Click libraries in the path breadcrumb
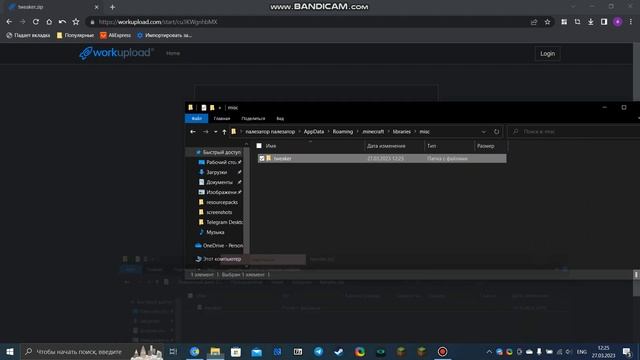This screenshot has width=640, height=360. 402,132
